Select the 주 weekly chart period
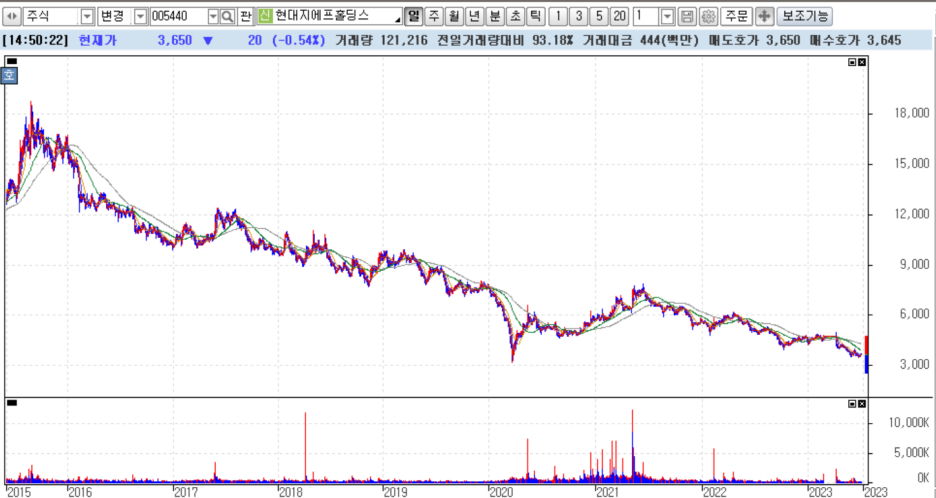This screenshot has height=498, width=936. (434, 17)
